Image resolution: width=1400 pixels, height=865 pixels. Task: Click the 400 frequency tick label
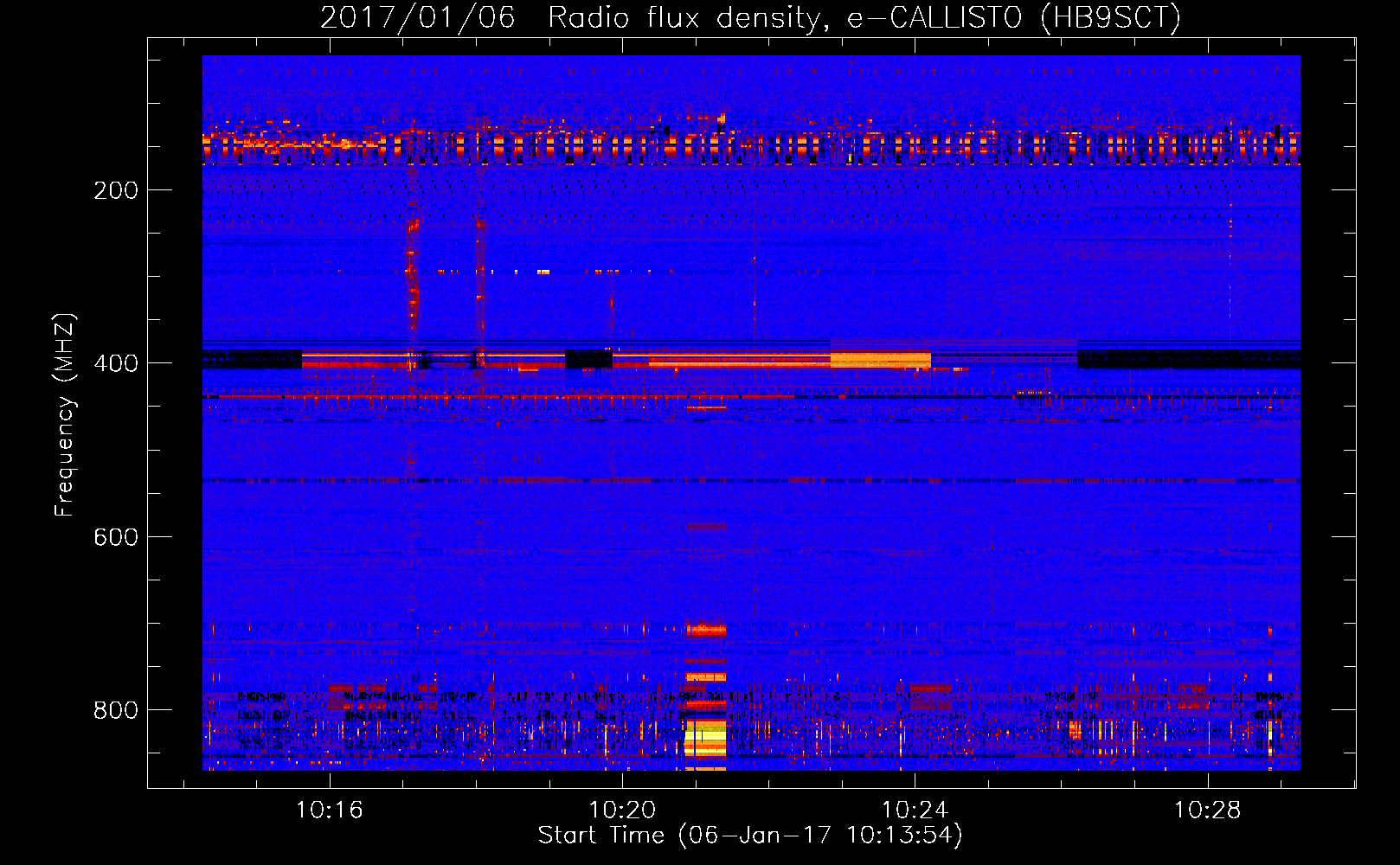116,363
